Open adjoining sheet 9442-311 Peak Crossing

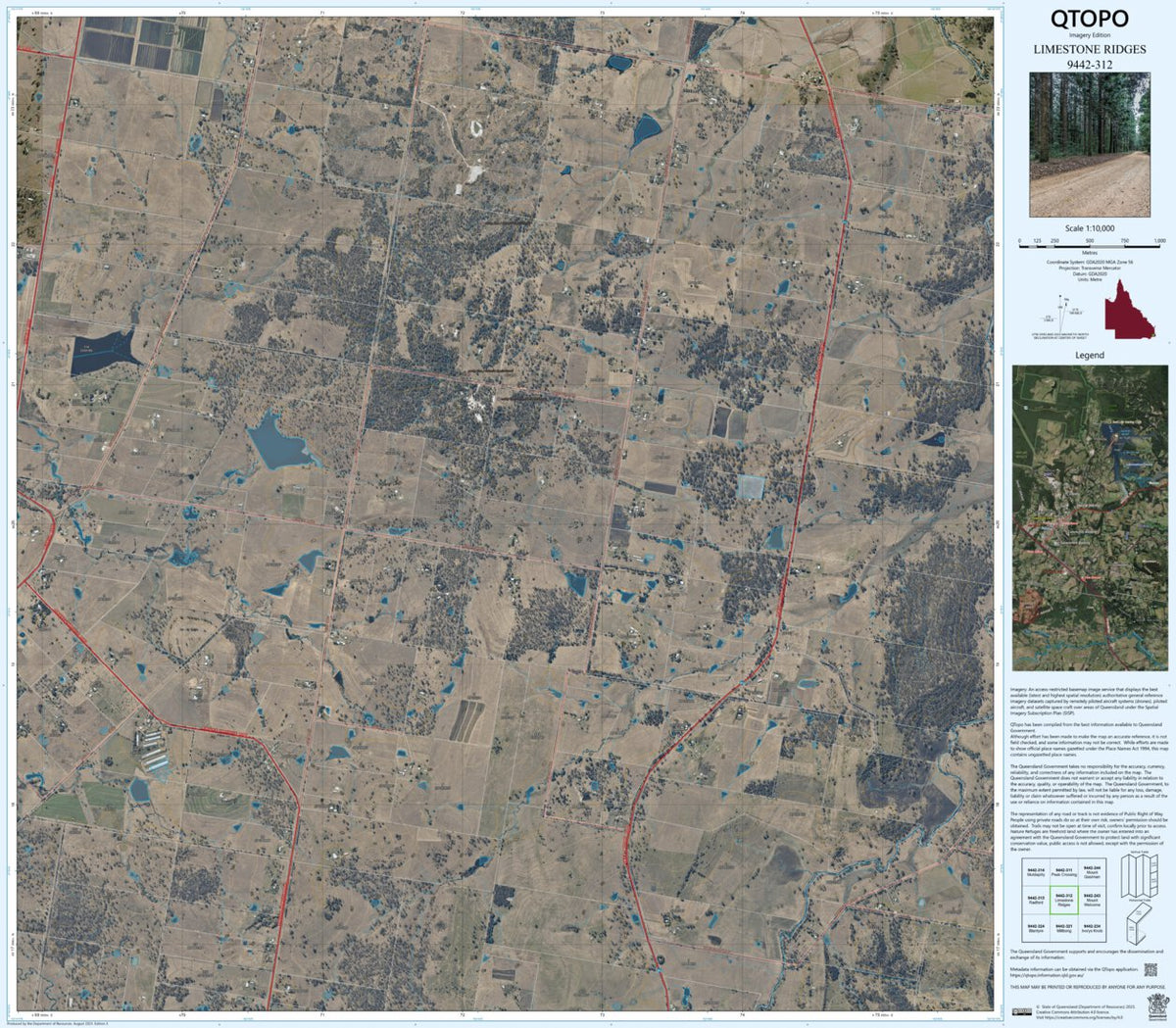pos(1064,872)
